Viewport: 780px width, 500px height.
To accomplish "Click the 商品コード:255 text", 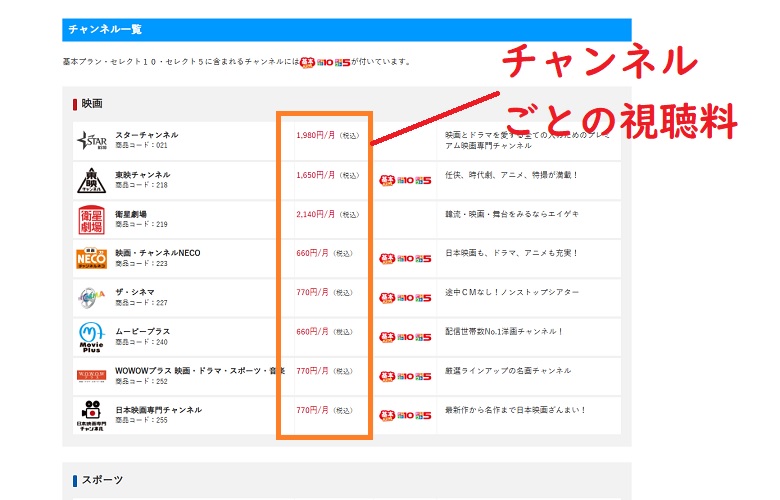I will click(141, 420).
